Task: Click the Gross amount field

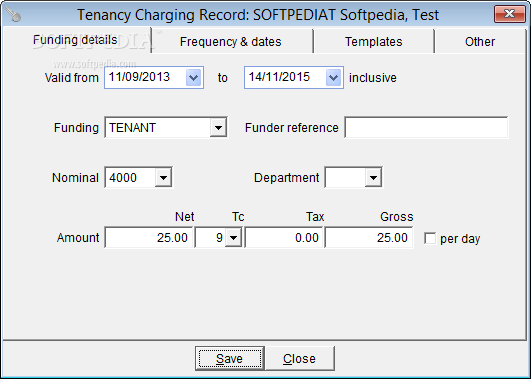Action: click(x=369, y=237)
